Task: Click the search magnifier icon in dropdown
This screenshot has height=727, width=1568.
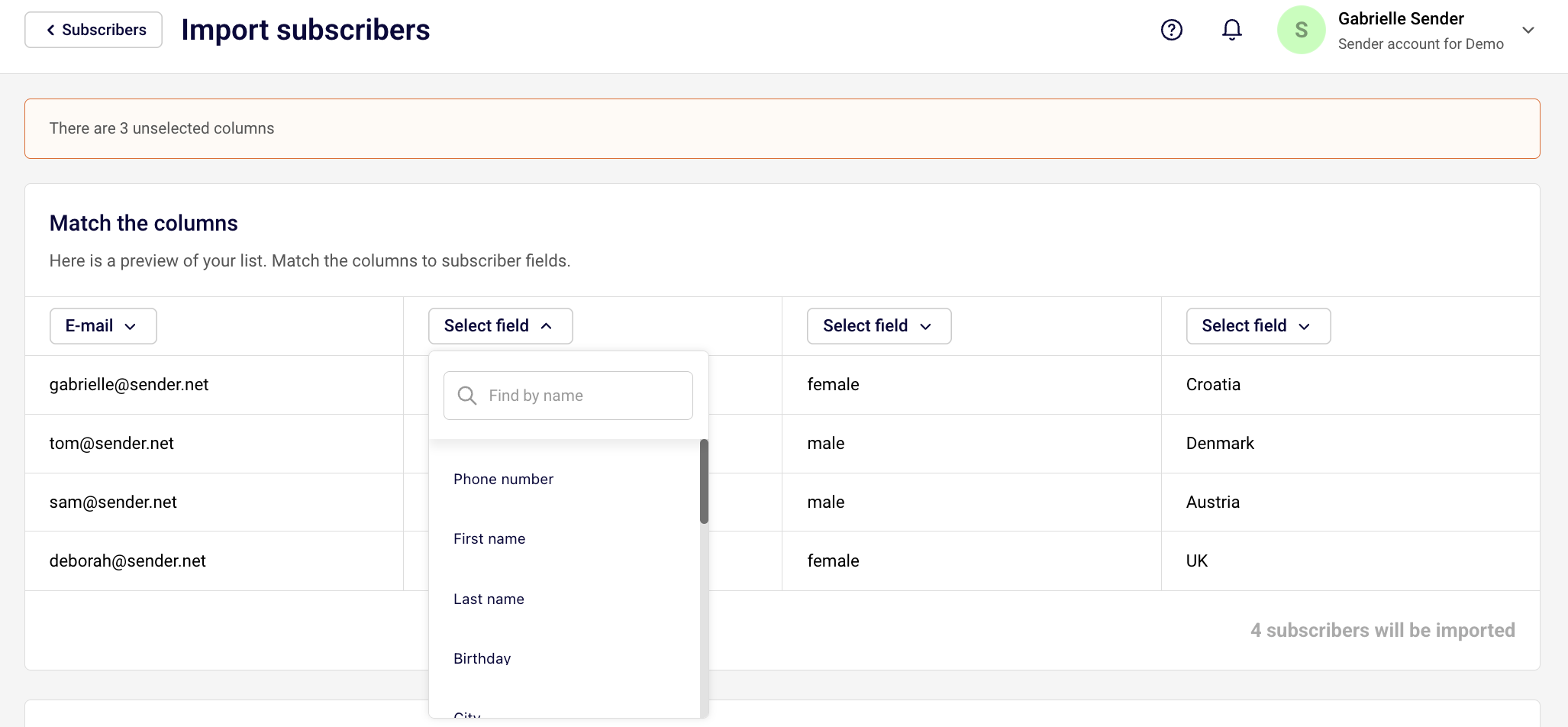Action: tap(466, 396)
